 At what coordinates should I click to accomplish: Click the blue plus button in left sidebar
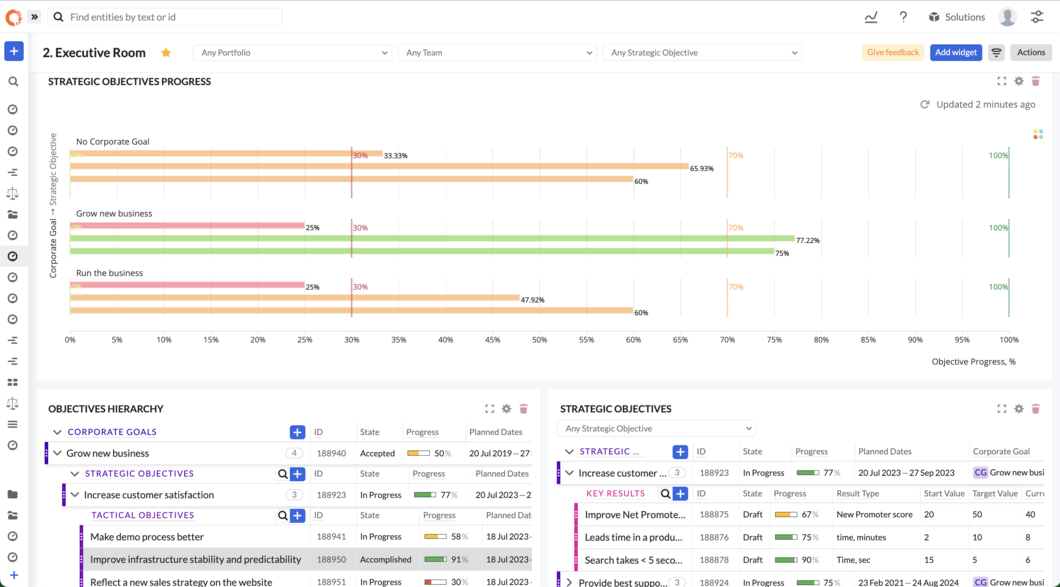(x=14, y=51)
